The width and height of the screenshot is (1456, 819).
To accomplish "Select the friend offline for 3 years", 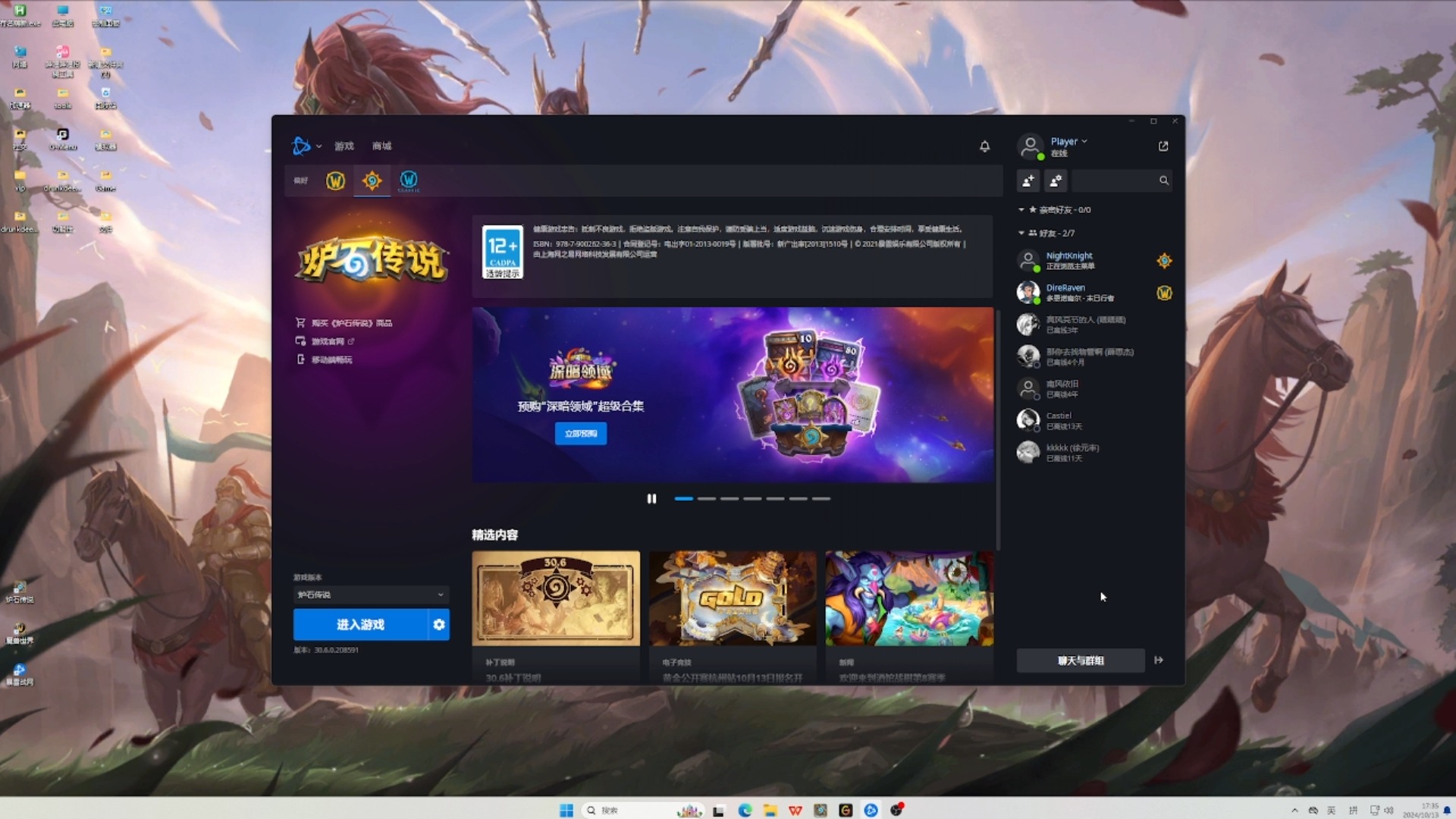I will pyautogui.click(x=1094, y=325).
